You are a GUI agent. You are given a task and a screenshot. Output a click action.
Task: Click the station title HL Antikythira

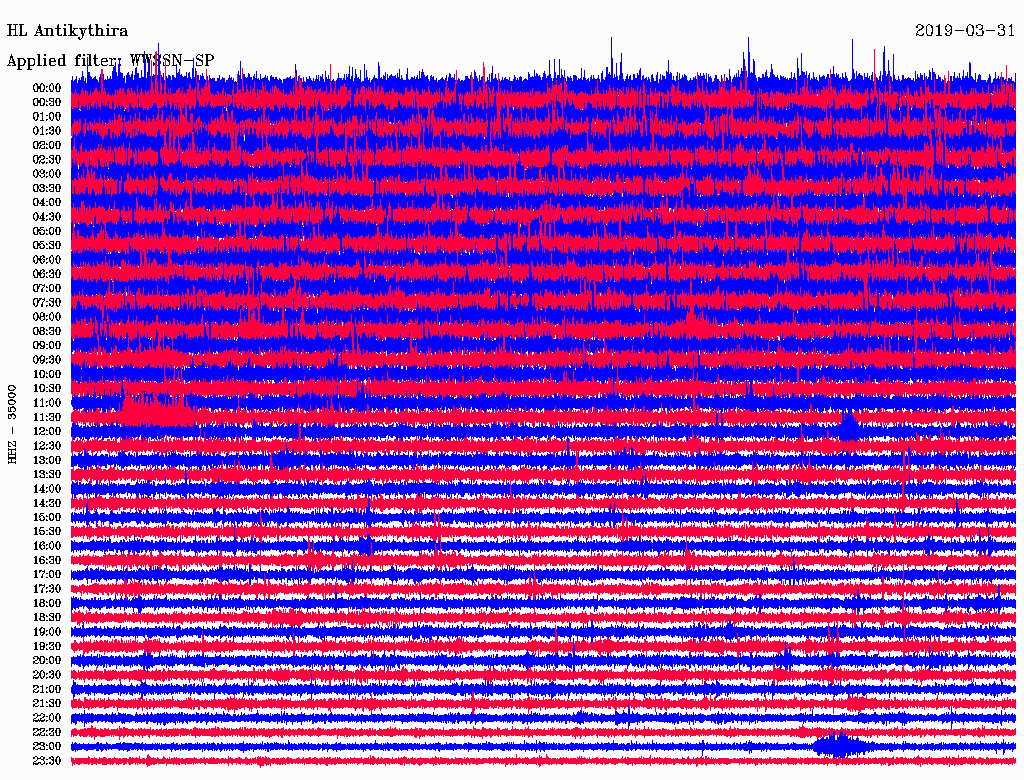tap(67, 31)
